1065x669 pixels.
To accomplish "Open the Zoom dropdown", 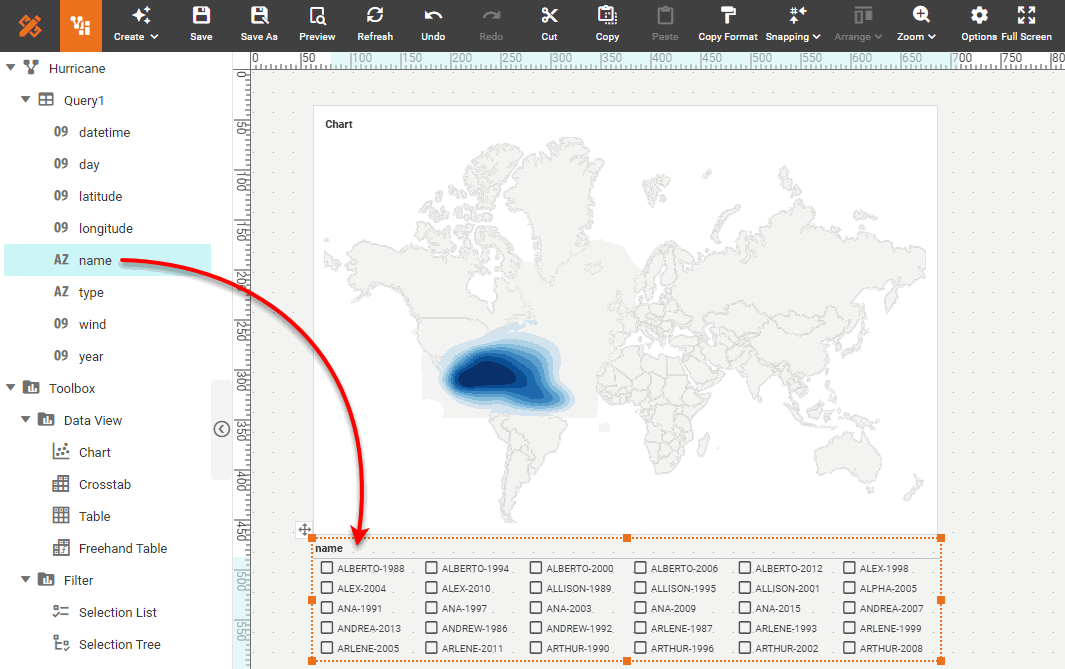I will 916,24.
